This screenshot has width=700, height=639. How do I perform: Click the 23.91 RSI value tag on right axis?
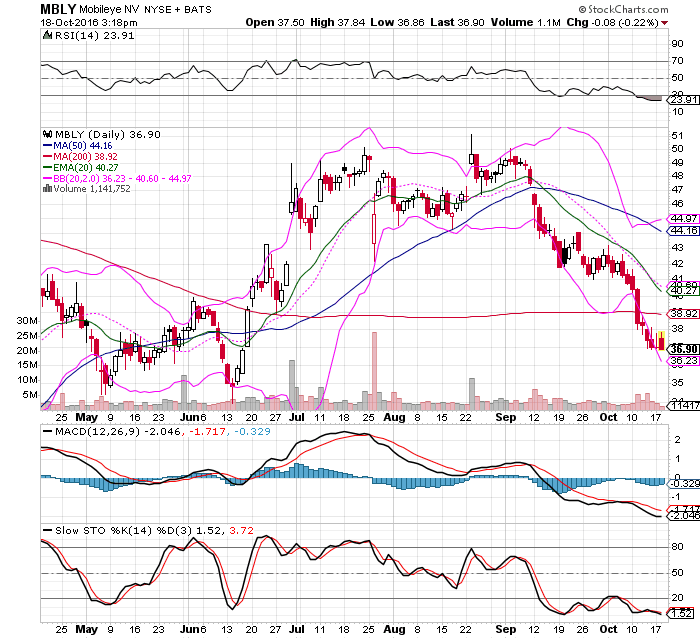pos(683,100)
